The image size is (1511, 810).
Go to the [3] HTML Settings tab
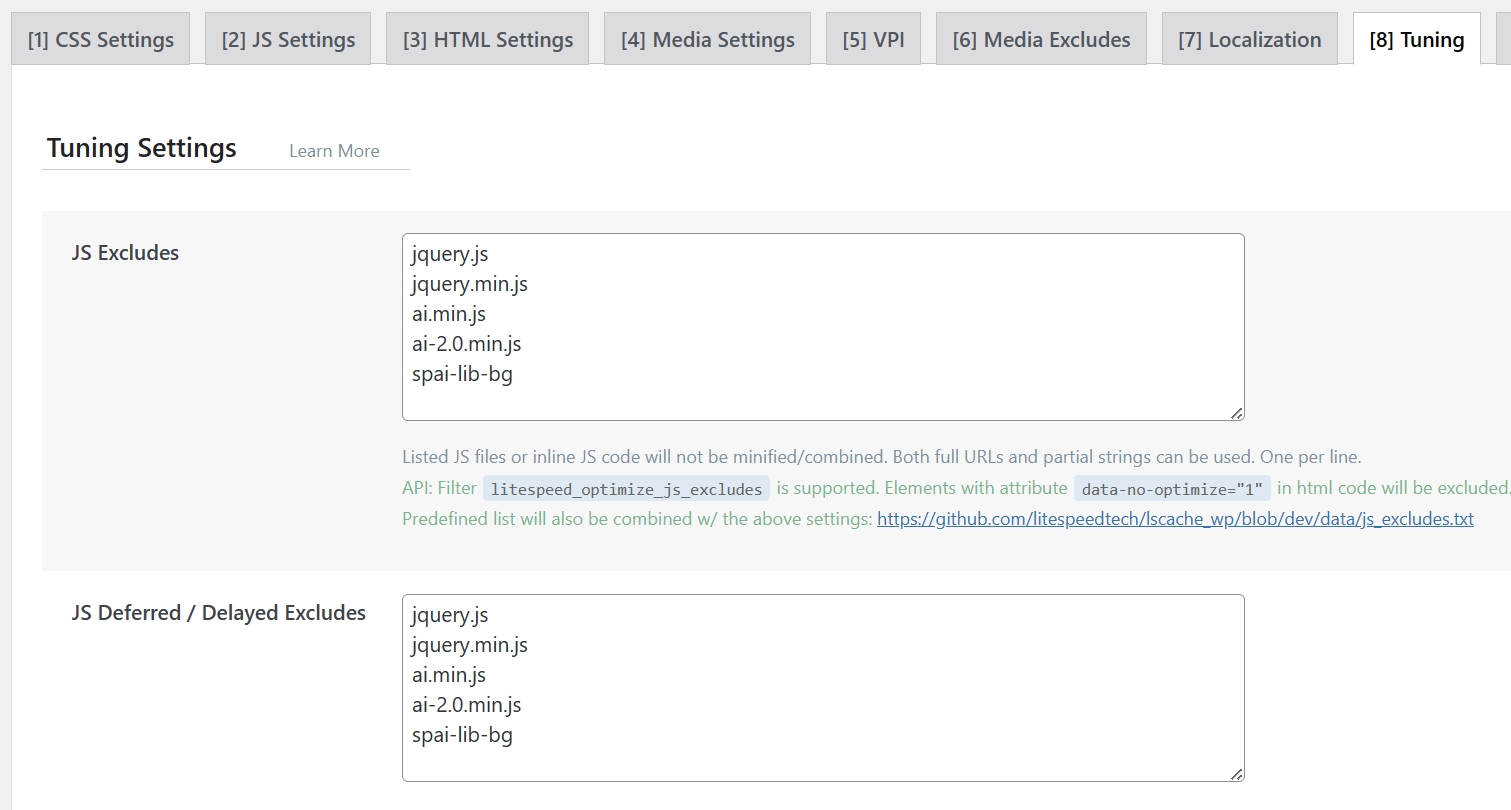[x=487, y=40]
